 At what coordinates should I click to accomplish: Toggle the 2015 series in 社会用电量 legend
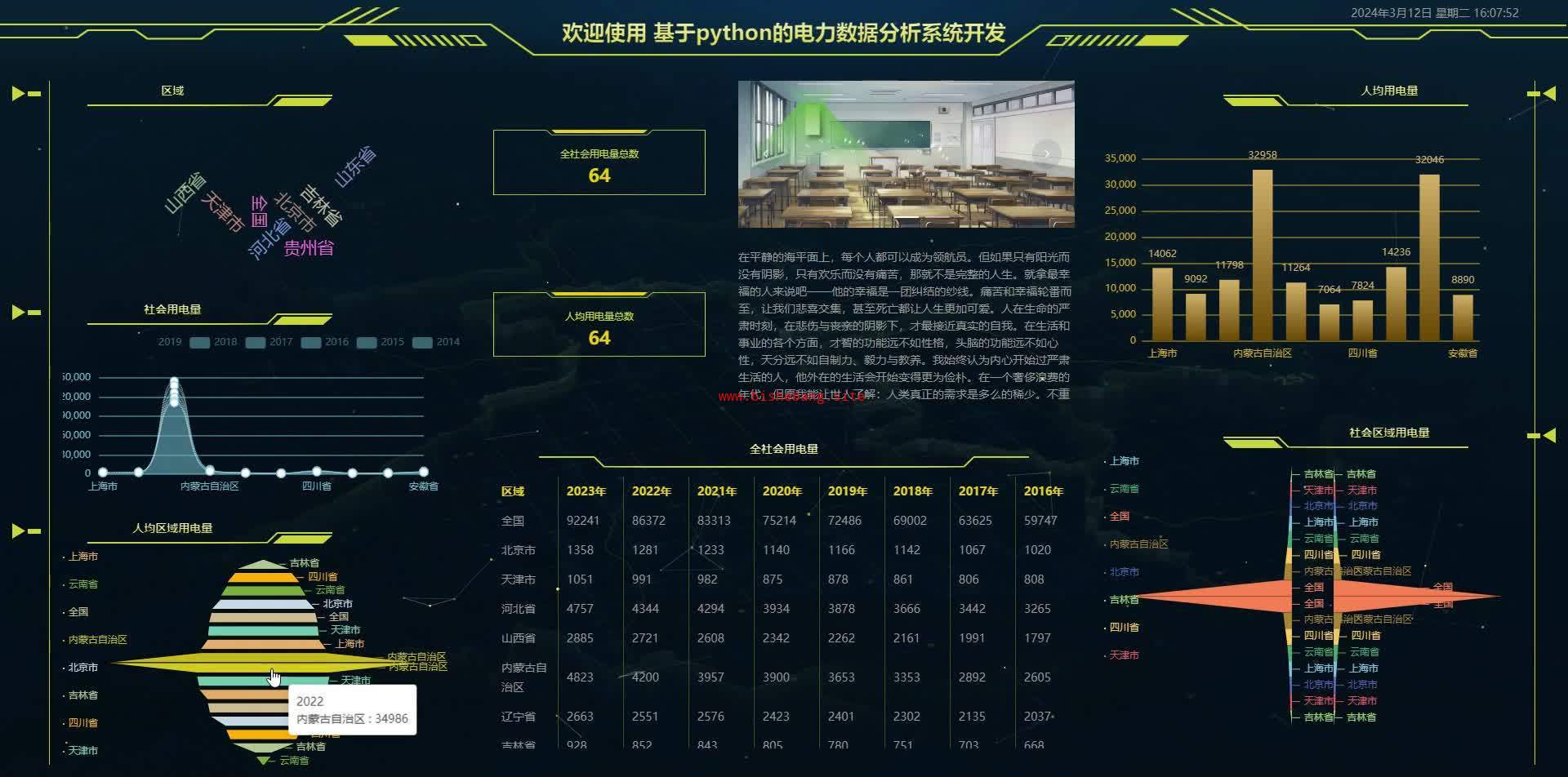[381, 342]
